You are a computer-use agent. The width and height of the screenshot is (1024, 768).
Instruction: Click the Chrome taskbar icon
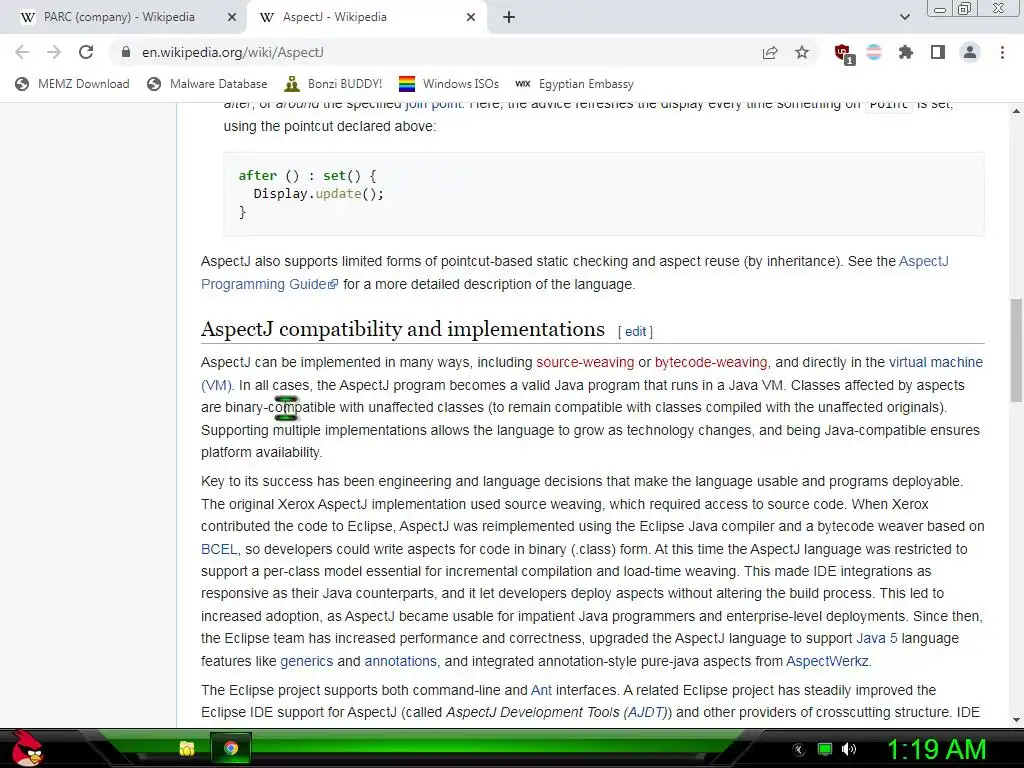point(231,748)
